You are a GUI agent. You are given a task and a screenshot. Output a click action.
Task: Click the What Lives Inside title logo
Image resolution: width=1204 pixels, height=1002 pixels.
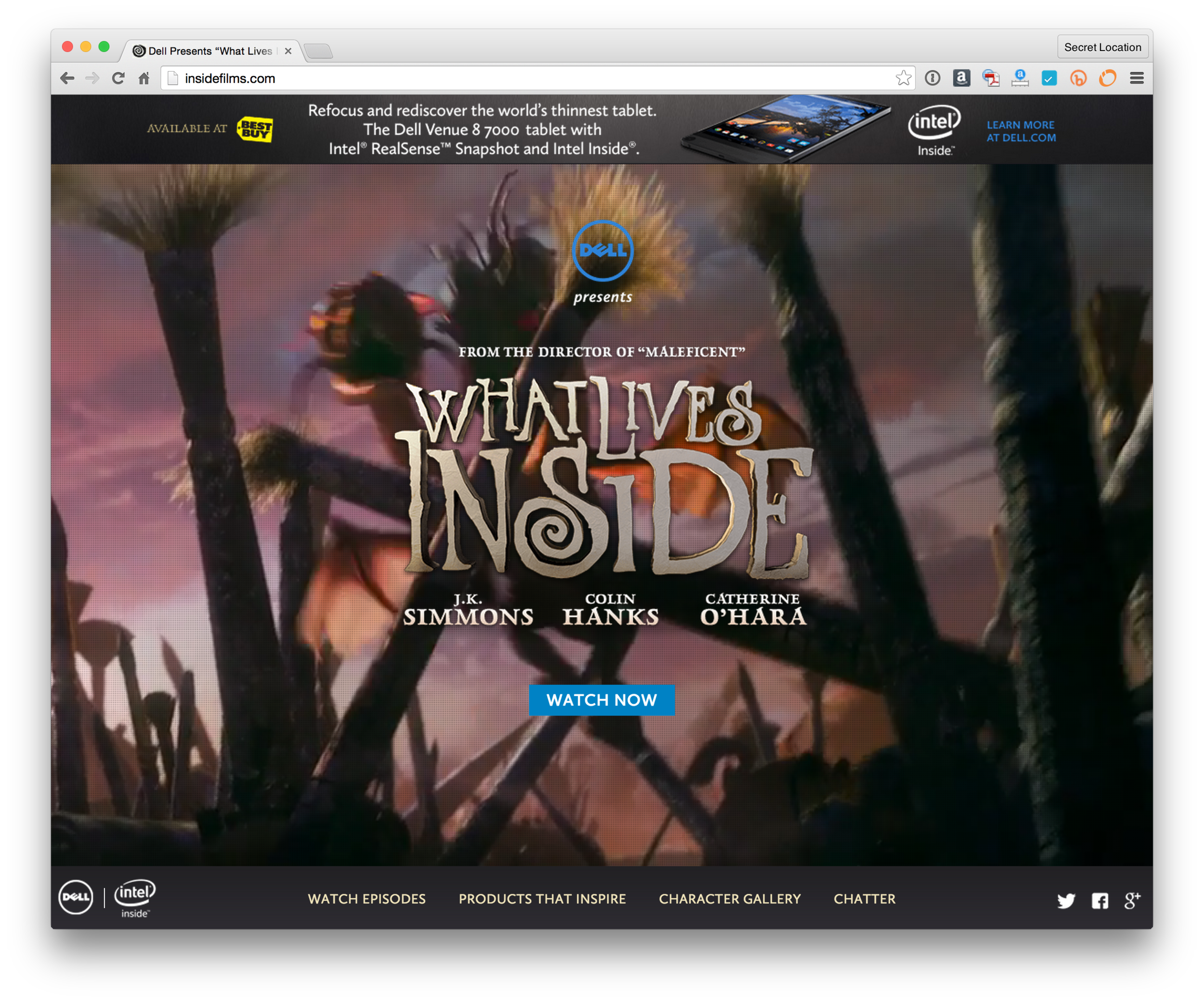[605, 478]
